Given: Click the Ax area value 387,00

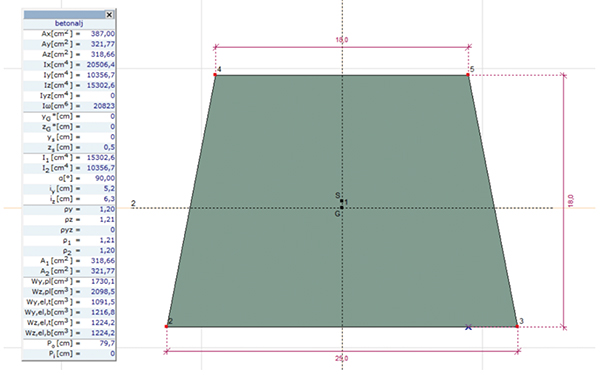Looking at the screenshot, I should click(103, 34).
